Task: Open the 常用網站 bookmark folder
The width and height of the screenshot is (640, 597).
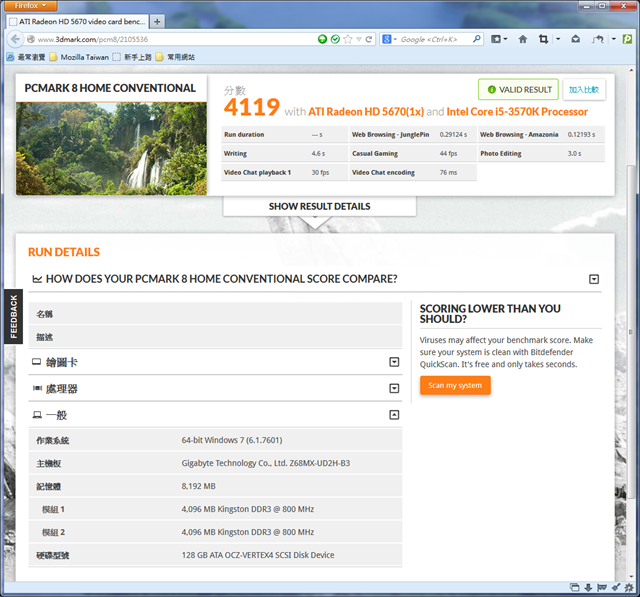Action: click(175, 57)
